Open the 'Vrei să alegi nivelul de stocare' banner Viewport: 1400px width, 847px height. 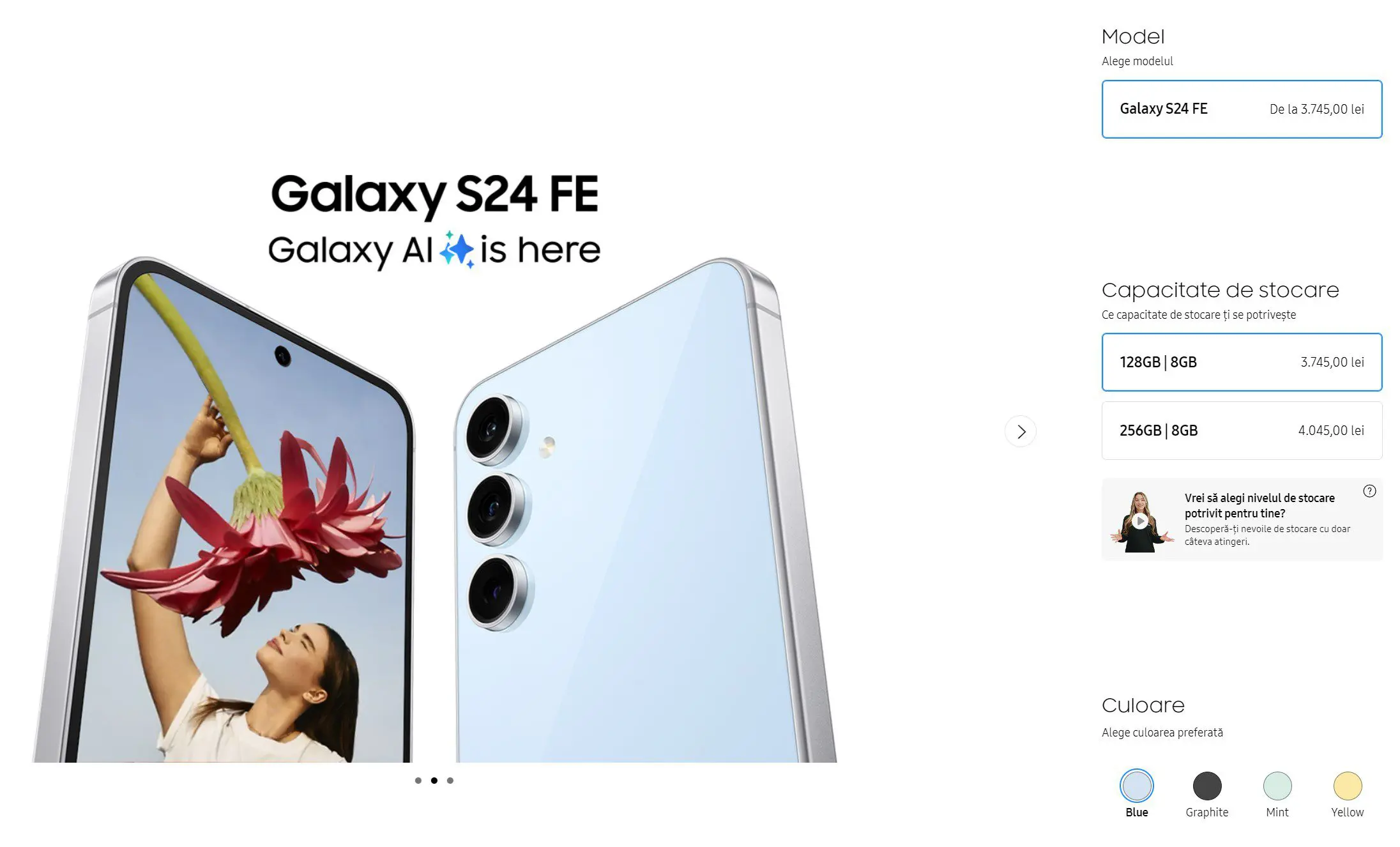coord(1242,519)
